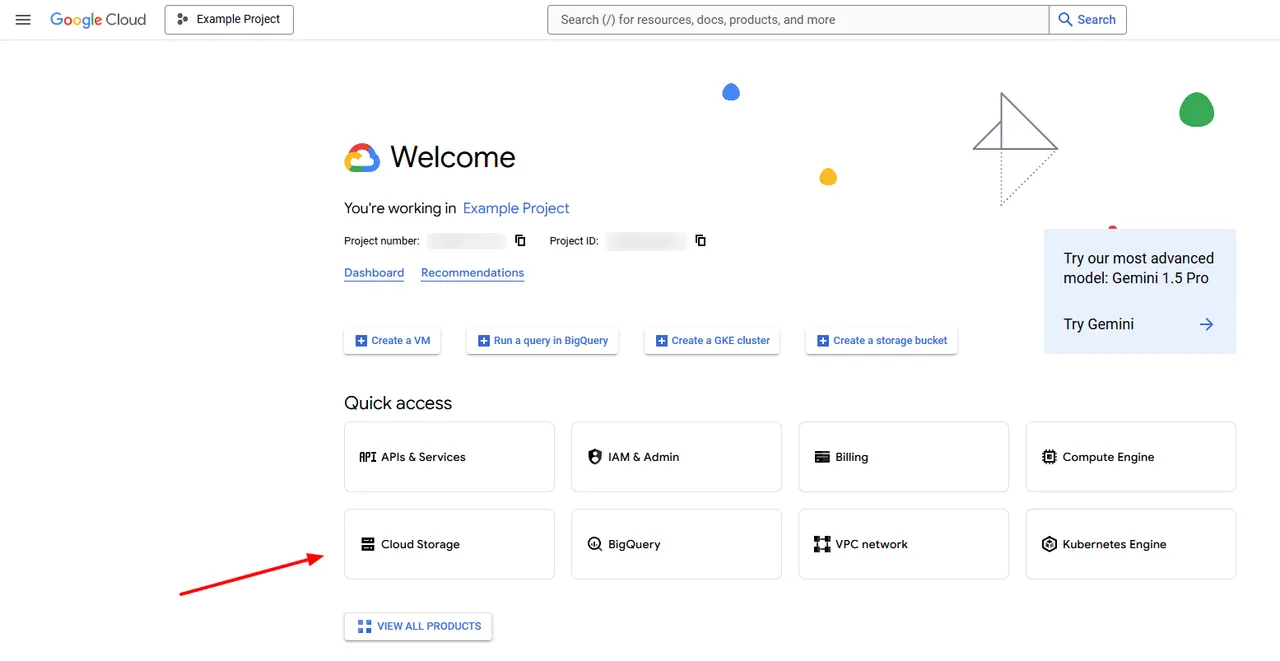Open the VPC network card

pos(903,544)
